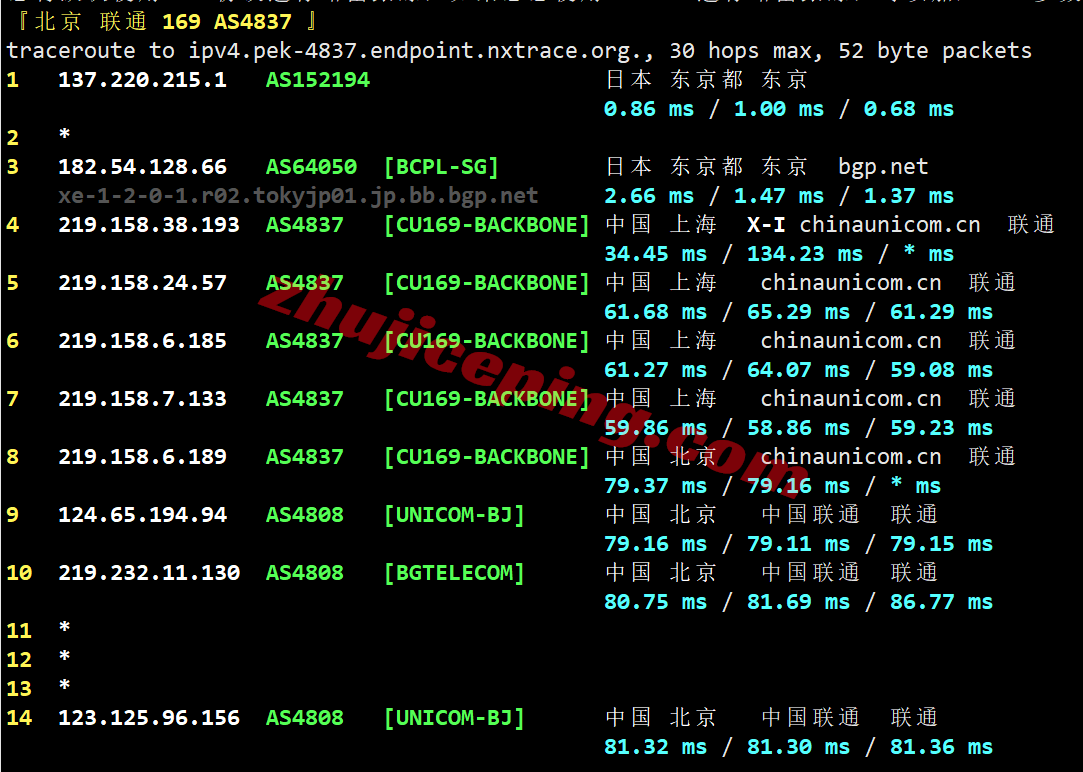The image size is (1083, 772).
Task: Click the 0.86 ms latency value
Action: coord(649,109)
